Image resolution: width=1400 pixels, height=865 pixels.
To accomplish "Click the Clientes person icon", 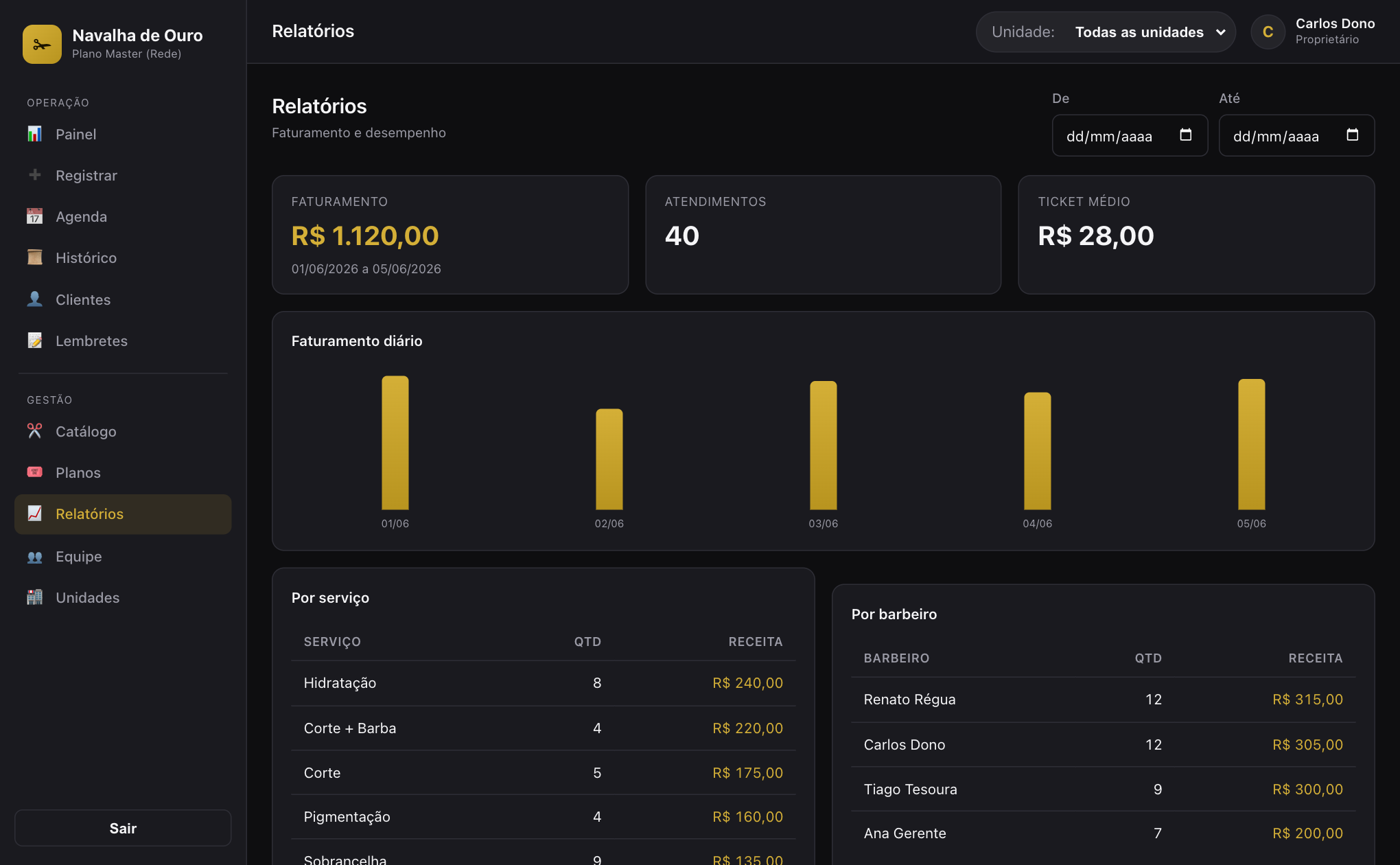I will point(34,299).
